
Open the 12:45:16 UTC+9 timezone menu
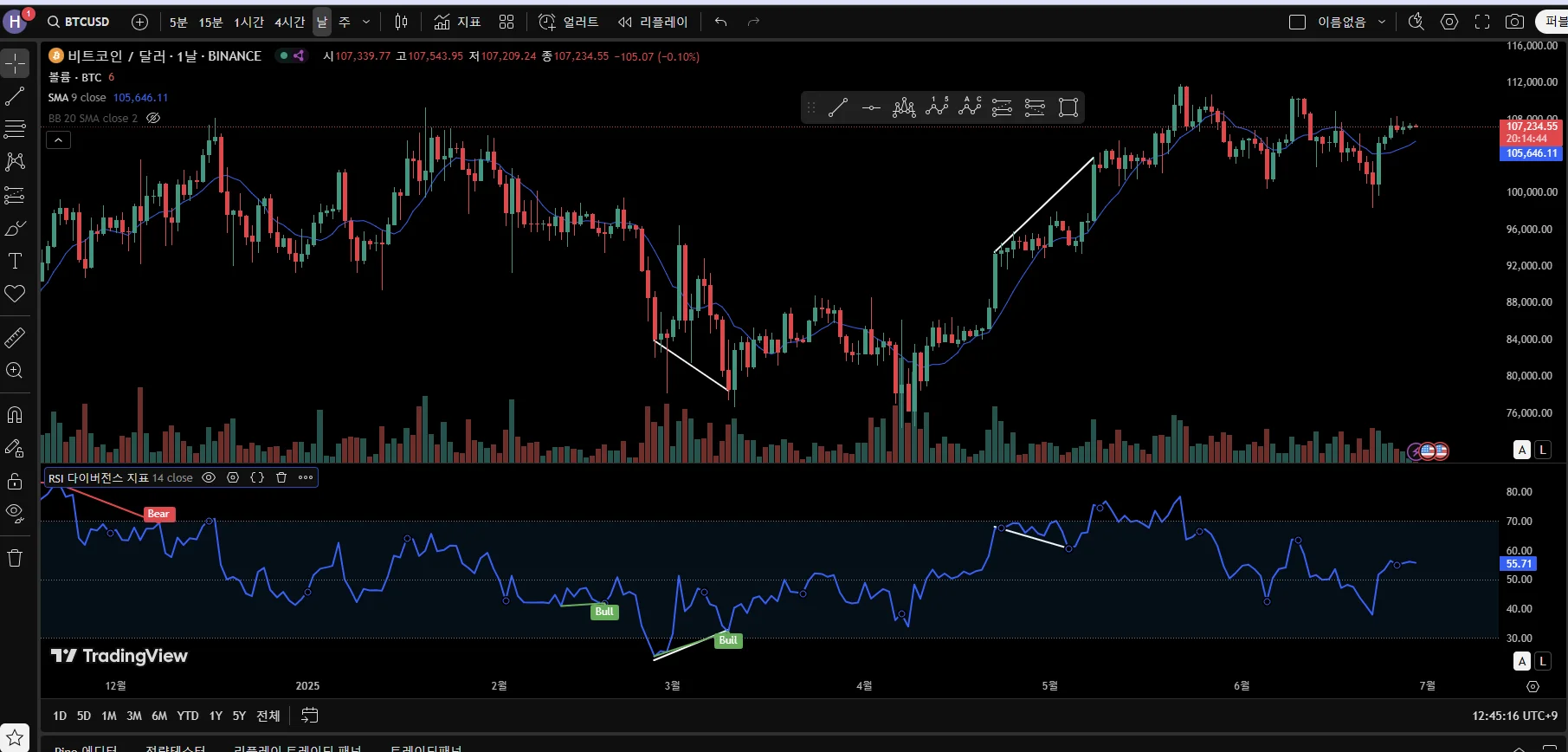(x=1514, y=716)
